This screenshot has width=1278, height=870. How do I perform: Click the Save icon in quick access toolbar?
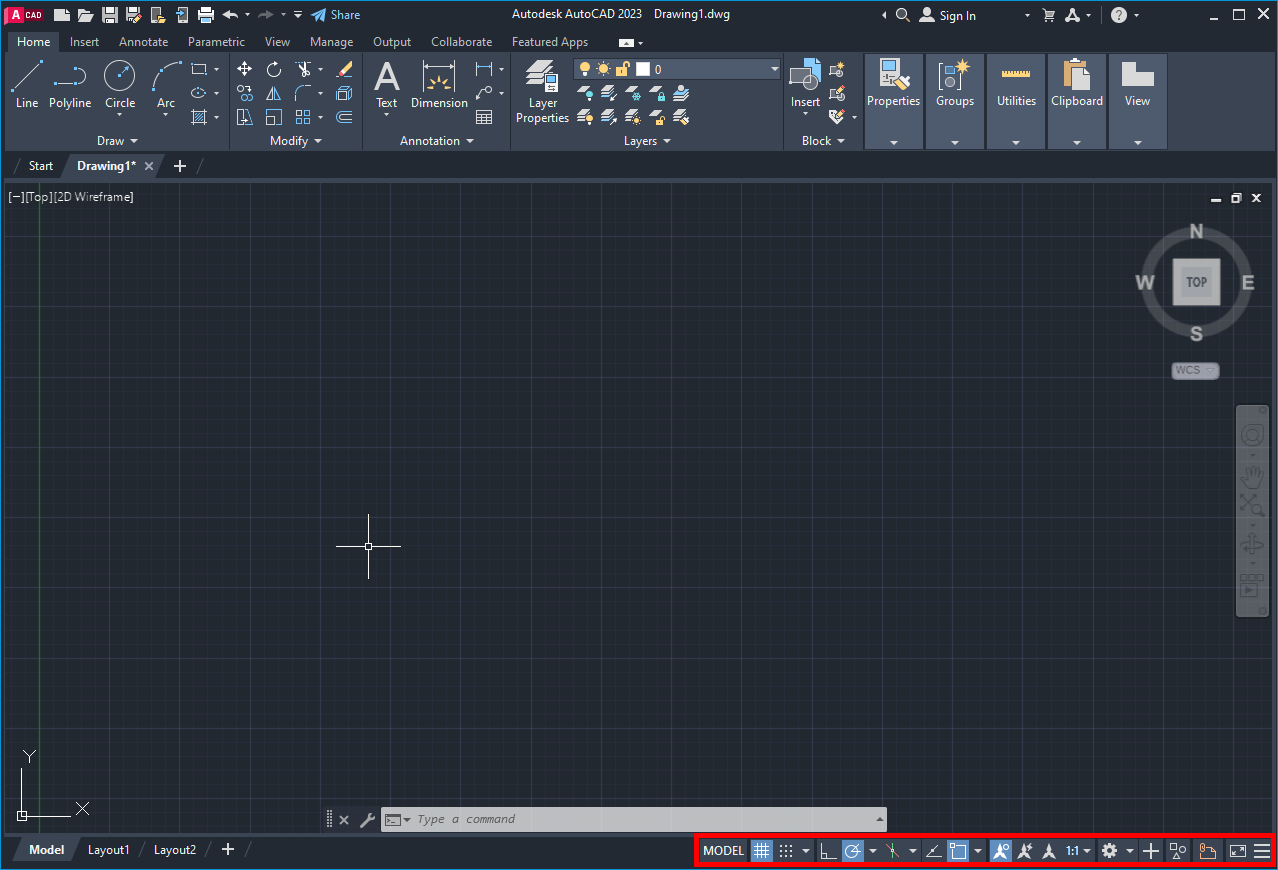[x=110, y=15]
